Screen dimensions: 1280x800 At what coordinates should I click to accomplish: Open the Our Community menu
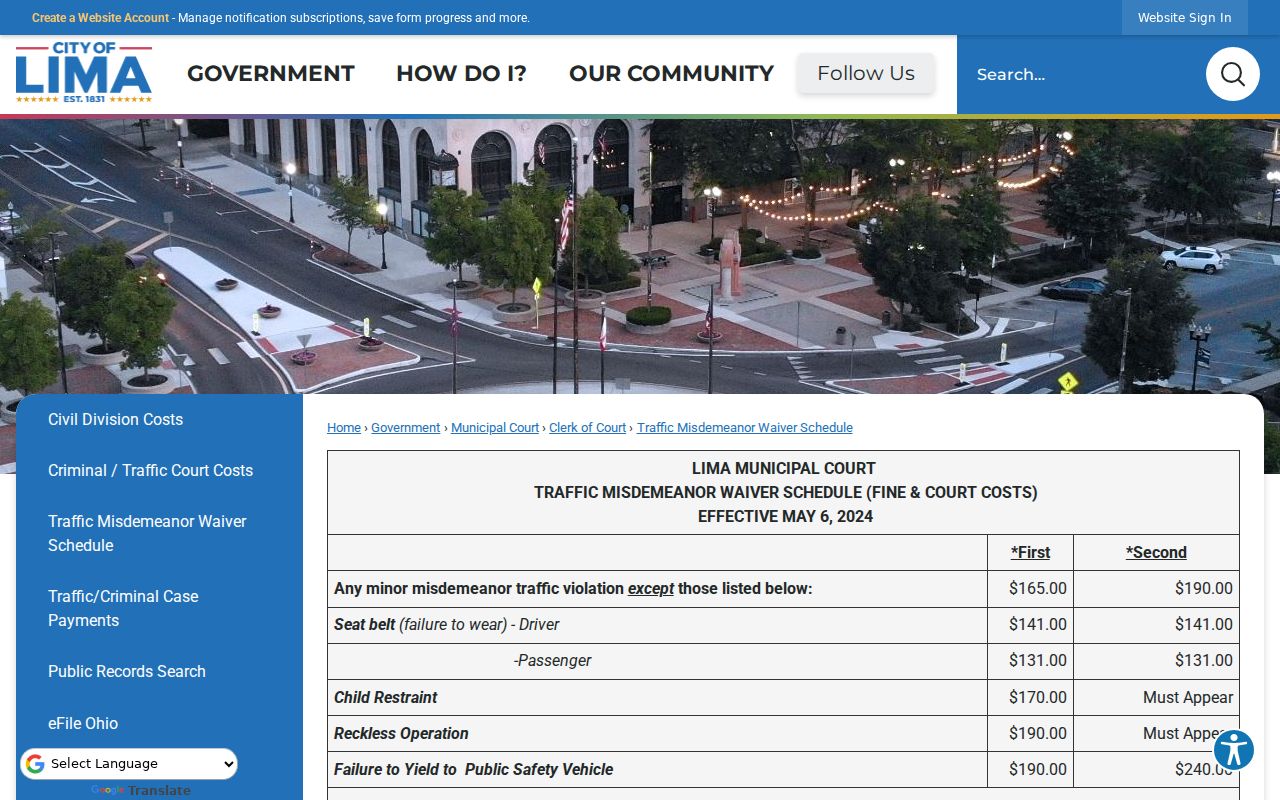click(x=671, y=74)
